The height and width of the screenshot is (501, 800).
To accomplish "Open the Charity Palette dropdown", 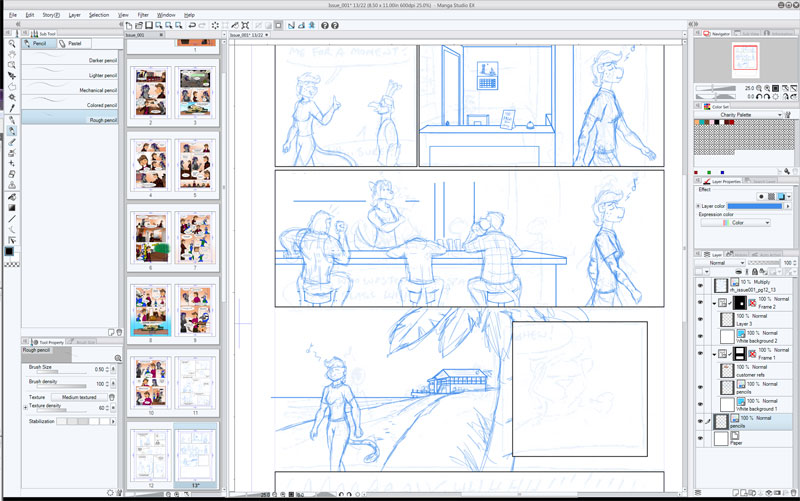I will tap(738, 115).
